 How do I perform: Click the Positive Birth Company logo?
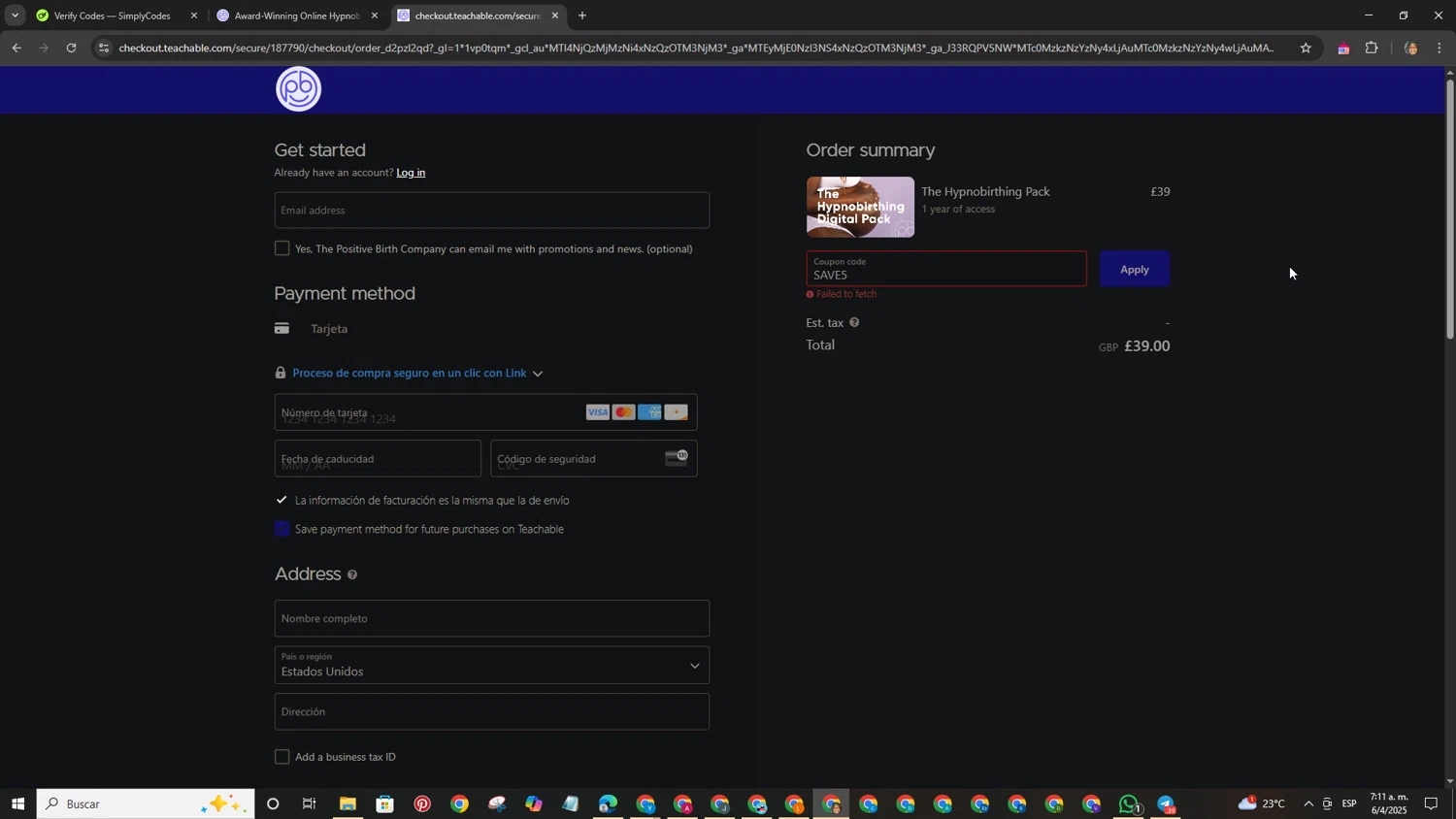(298, 88)
